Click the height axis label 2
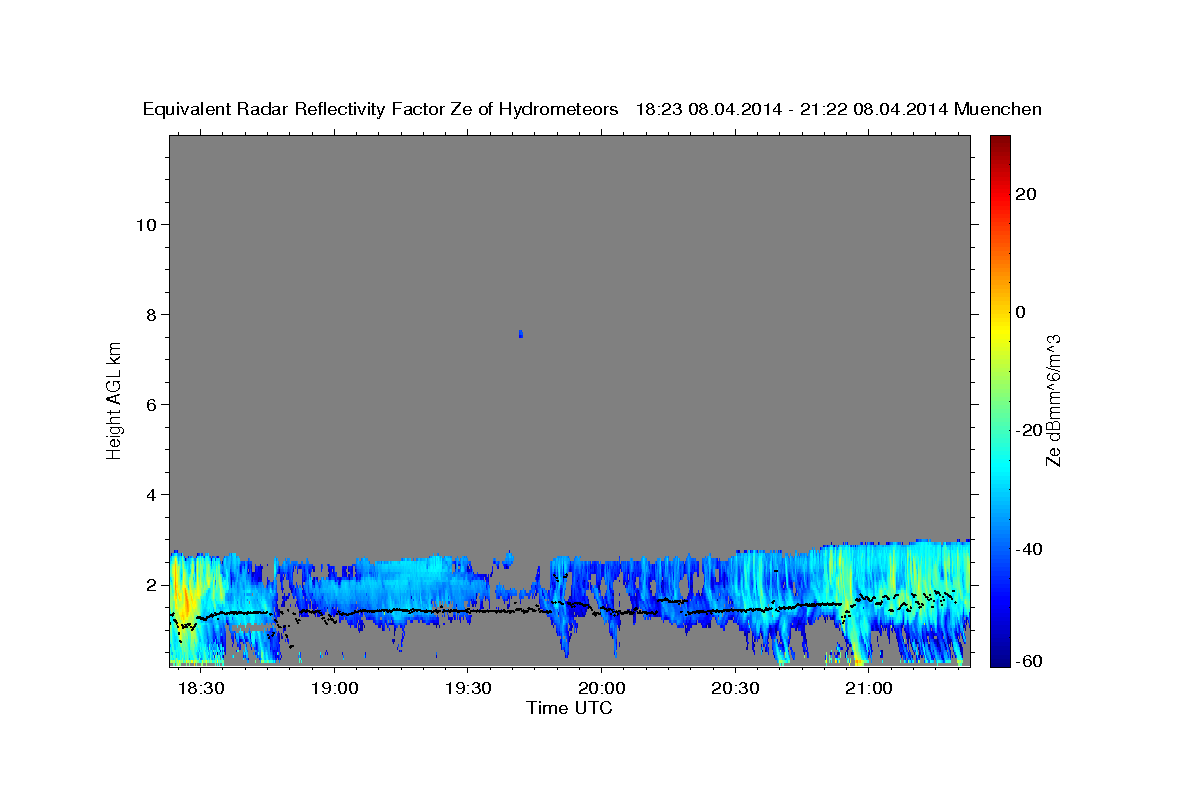This screenshot has height=800, width=1200. (151, 584)
